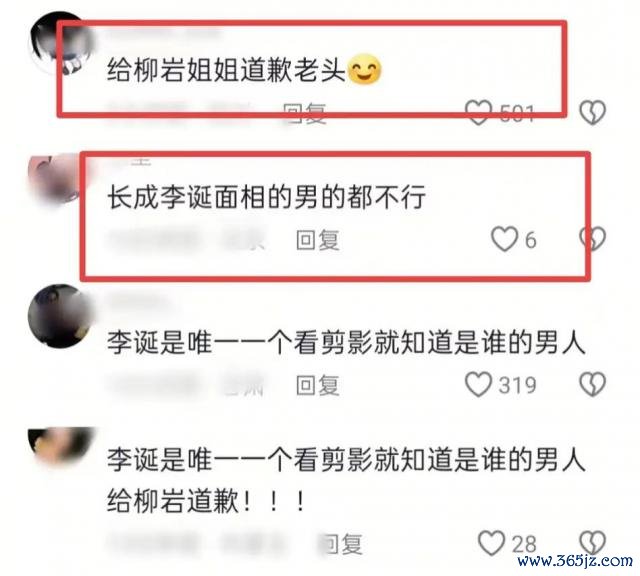Screen dimensions: 640x576
Task: Tap broken heart beside 28 likes
Action: coord(593,543)
